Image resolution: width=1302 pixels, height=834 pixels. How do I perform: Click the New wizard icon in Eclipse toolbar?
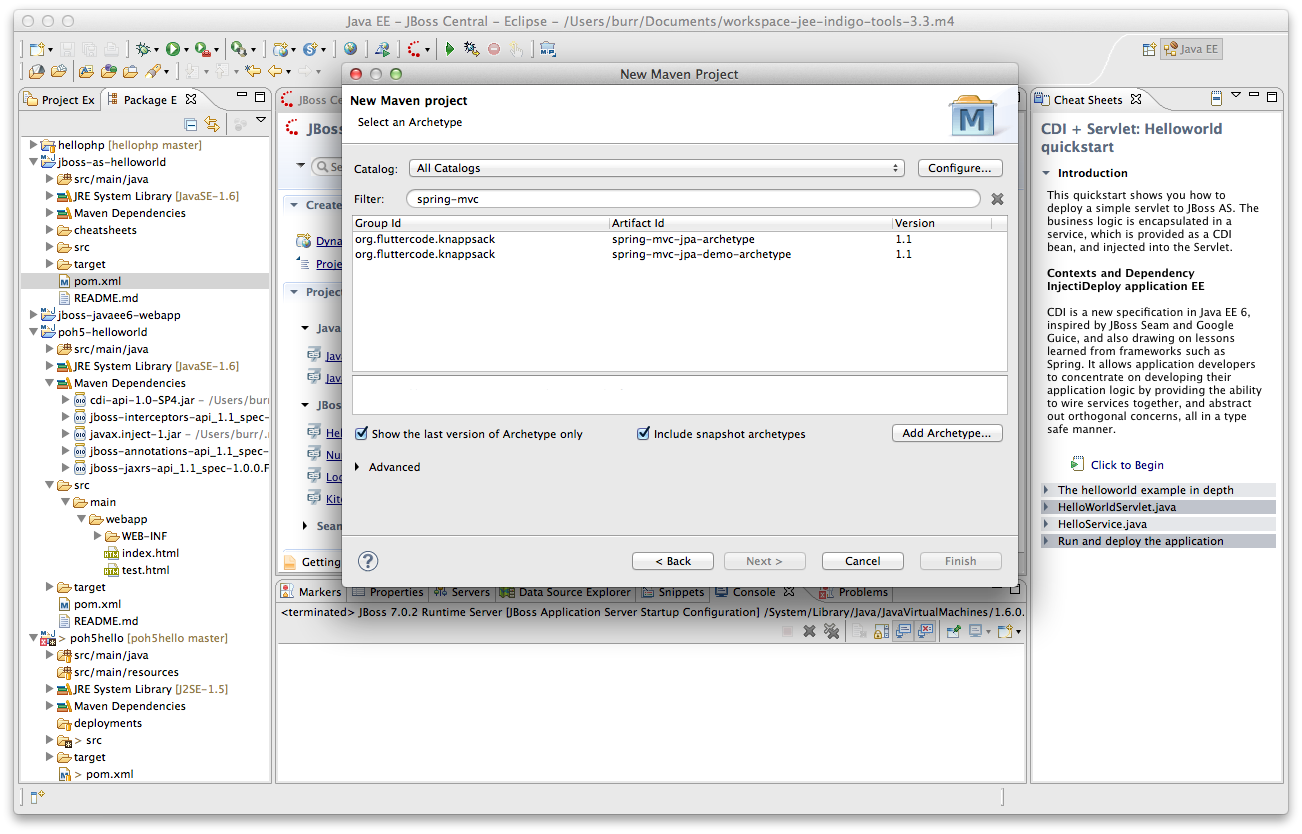point(36,49)
